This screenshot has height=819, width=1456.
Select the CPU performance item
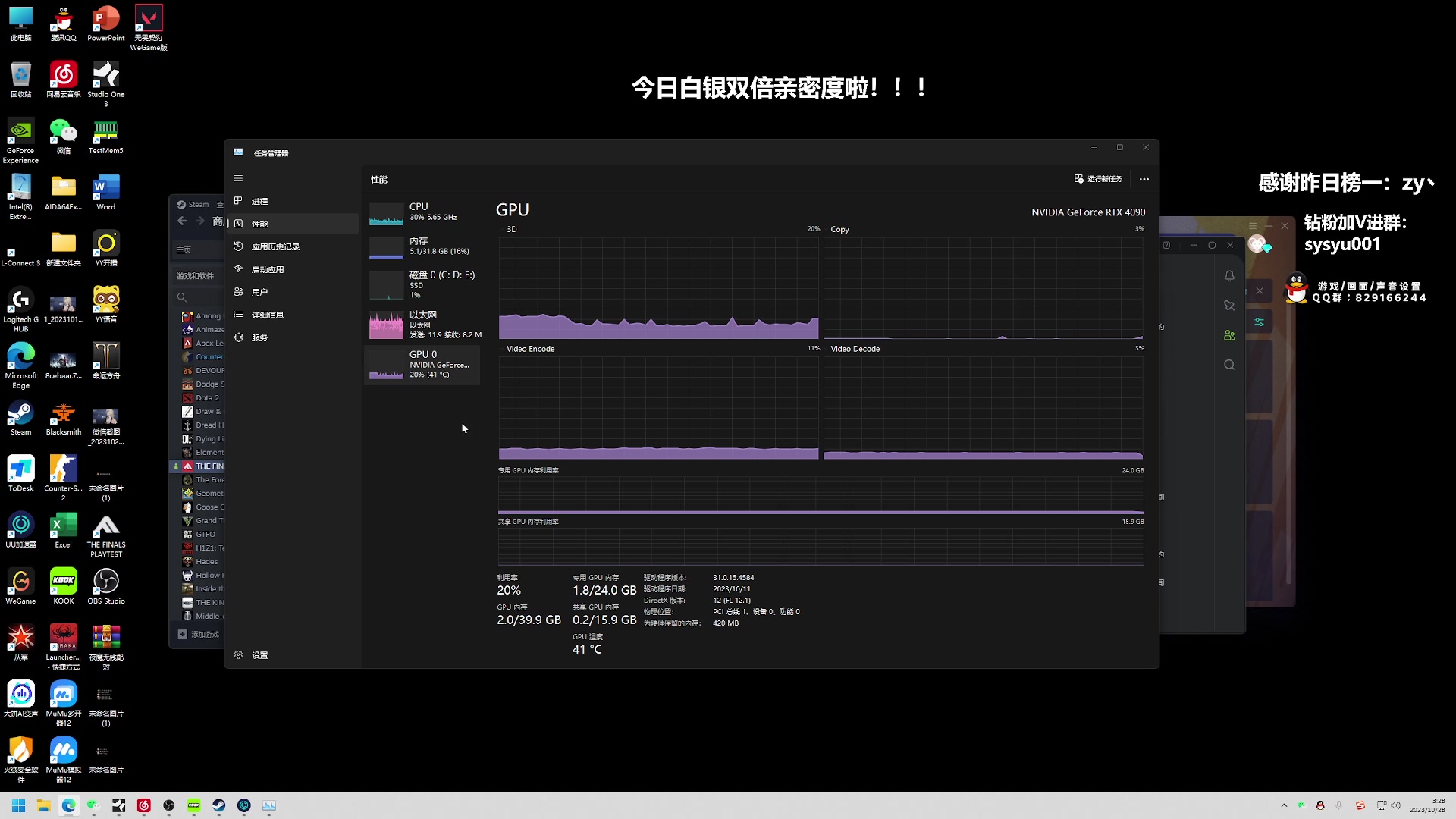click(x=422, y=212)
